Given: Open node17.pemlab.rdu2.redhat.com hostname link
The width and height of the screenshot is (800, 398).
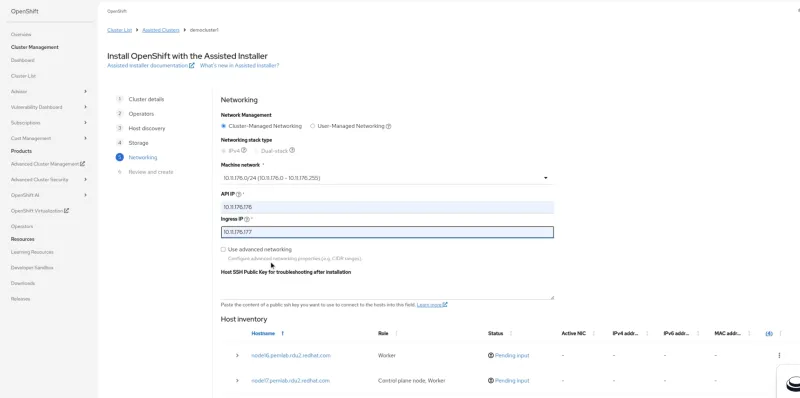Looking at the screenshot, I should pyautogui.click(x=290, y=381).
